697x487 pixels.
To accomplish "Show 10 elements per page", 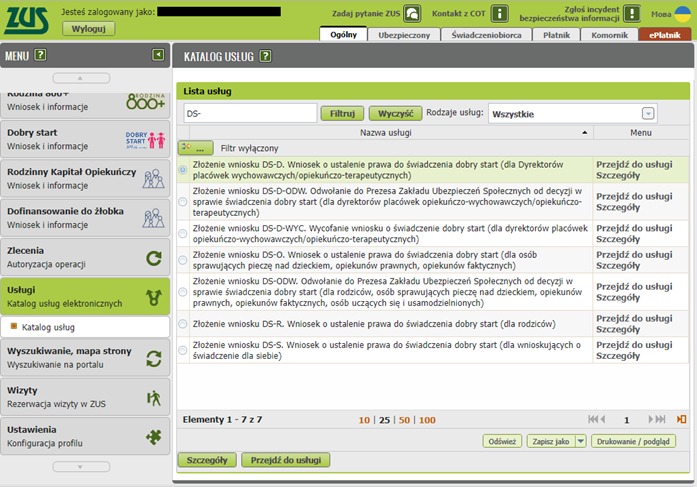I will click(x=364, y=420).
